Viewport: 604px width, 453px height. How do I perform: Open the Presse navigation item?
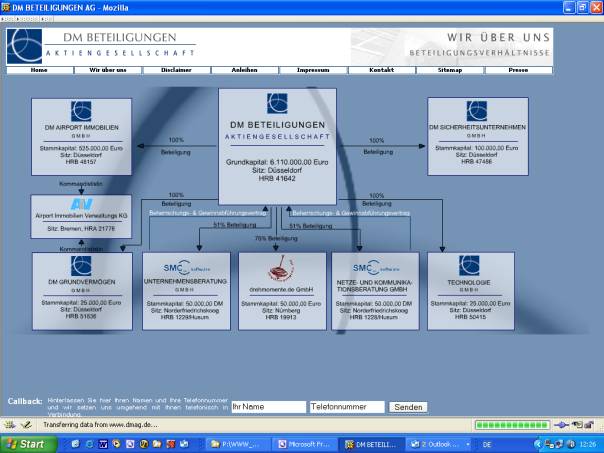tap(518, 70)
